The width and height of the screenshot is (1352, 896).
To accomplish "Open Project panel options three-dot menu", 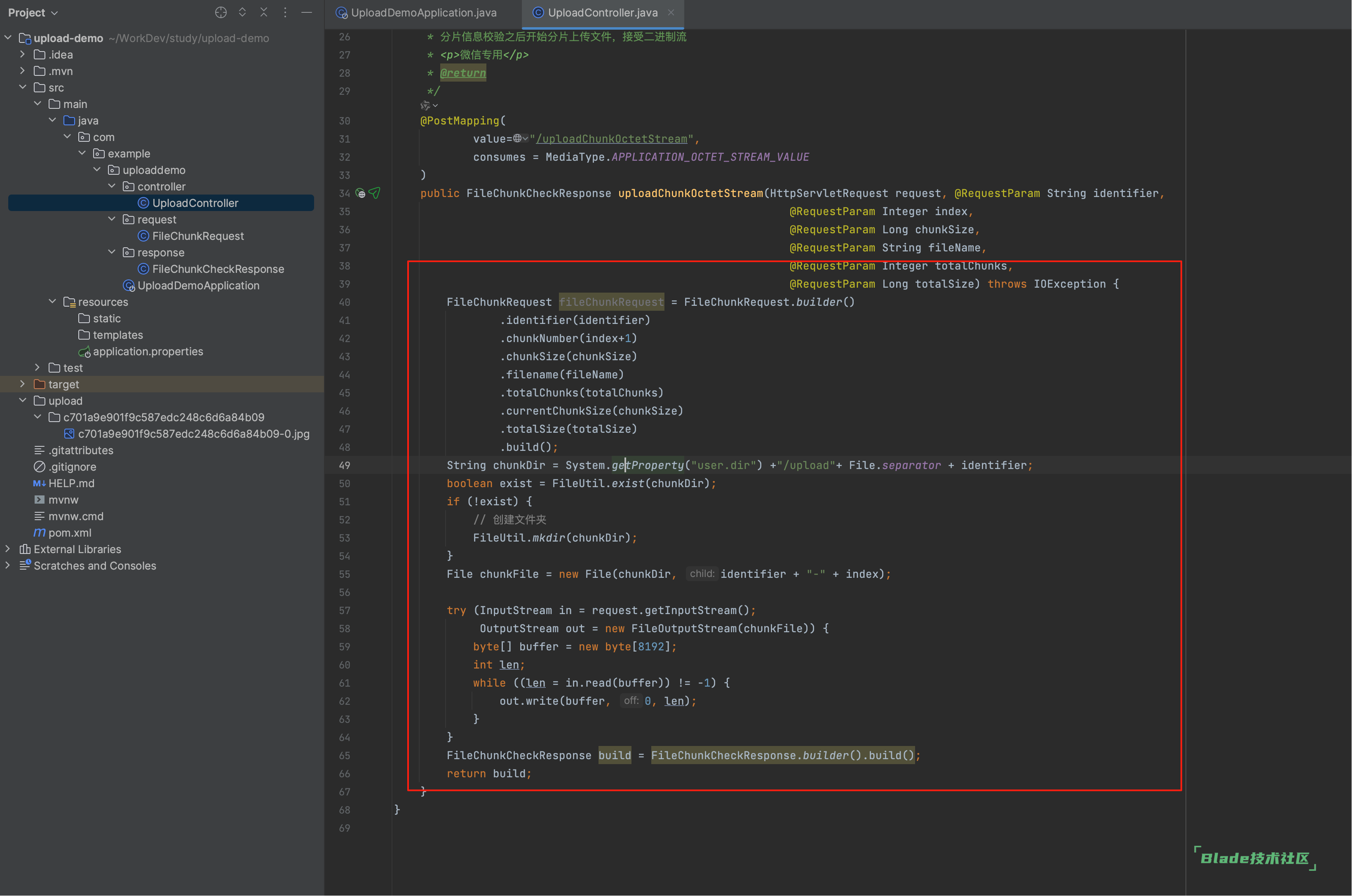I will [285, 12].
